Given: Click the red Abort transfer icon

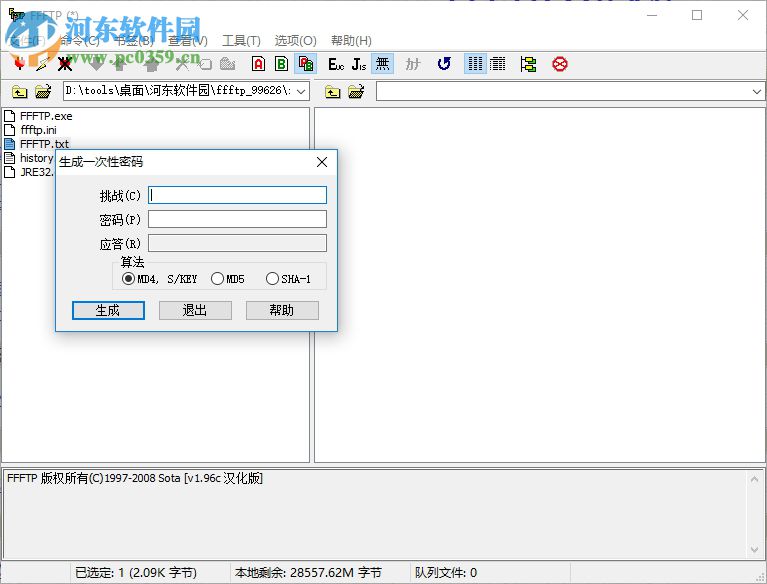Looking at the screenshot, I should 560,64.
